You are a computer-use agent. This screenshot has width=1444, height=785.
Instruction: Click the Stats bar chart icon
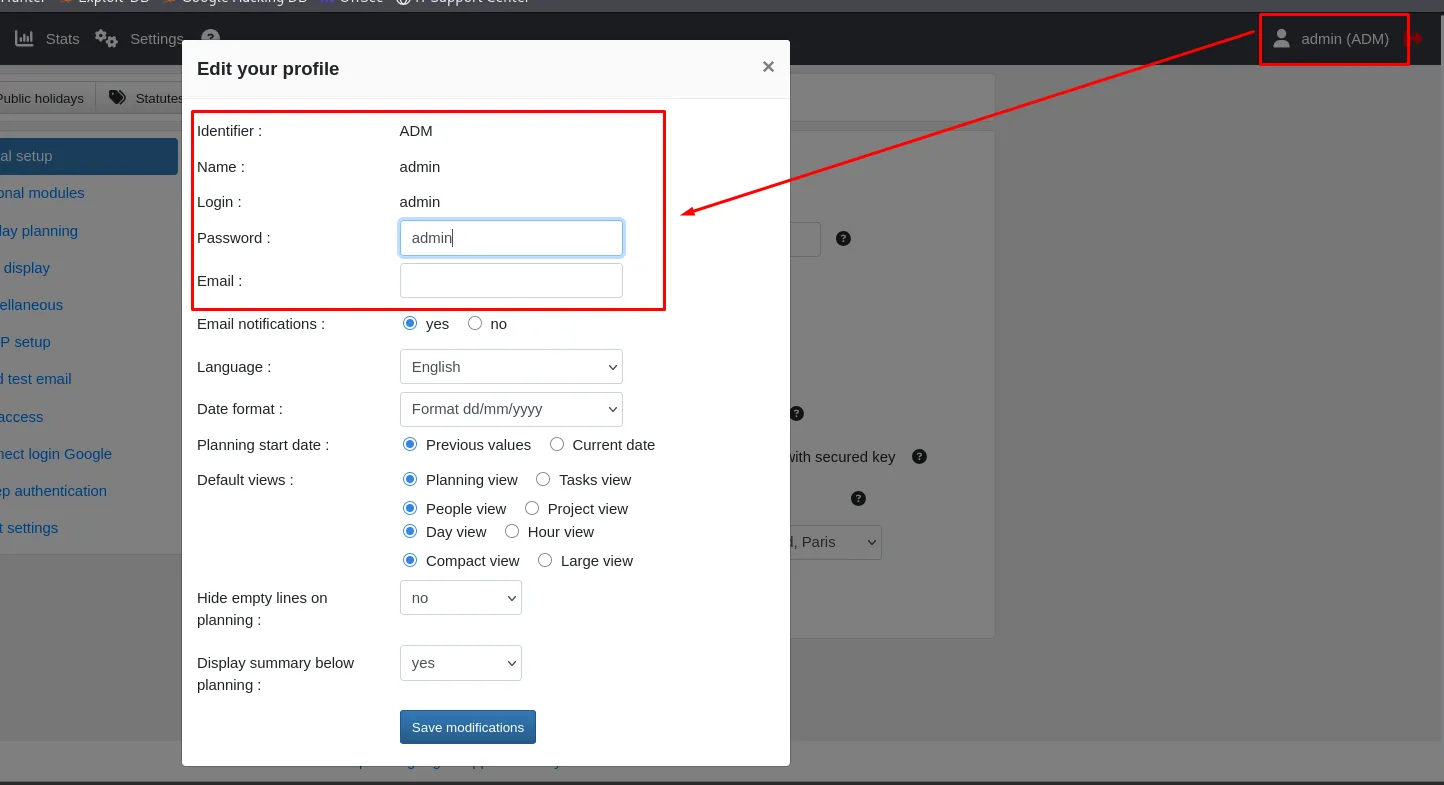click(24, 39)
